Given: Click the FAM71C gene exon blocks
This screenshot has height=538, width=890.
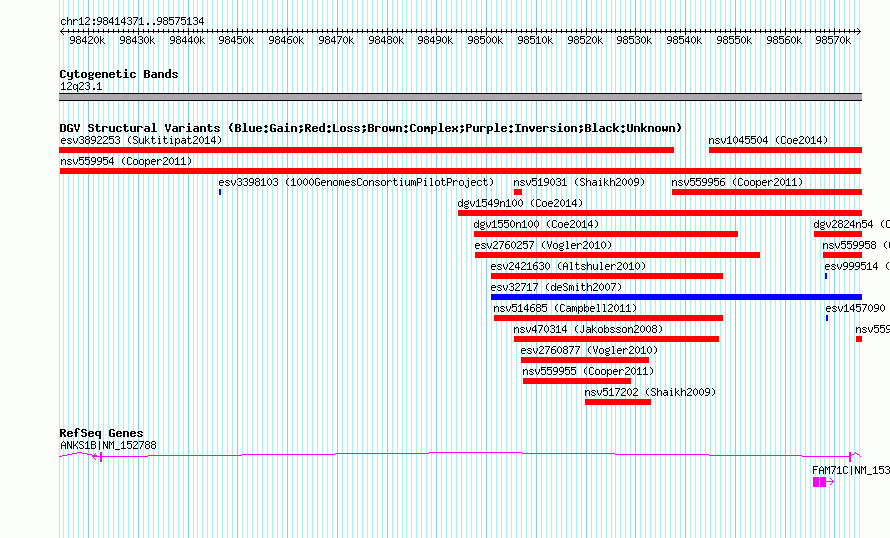Looking at the screenshot, I should tap(820, 482).
